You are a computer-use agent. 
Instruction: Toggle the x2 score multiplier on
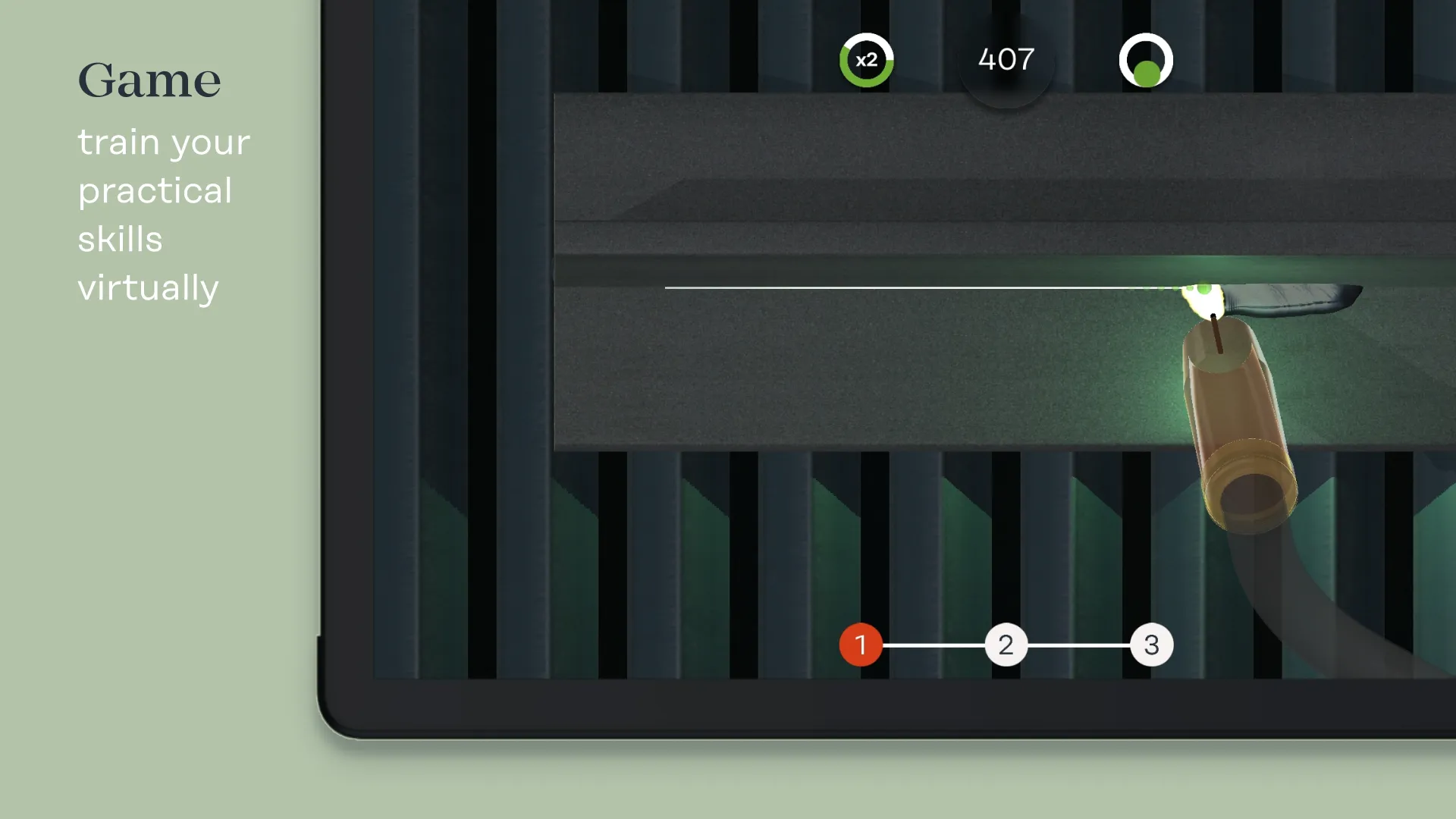point(865,59)
